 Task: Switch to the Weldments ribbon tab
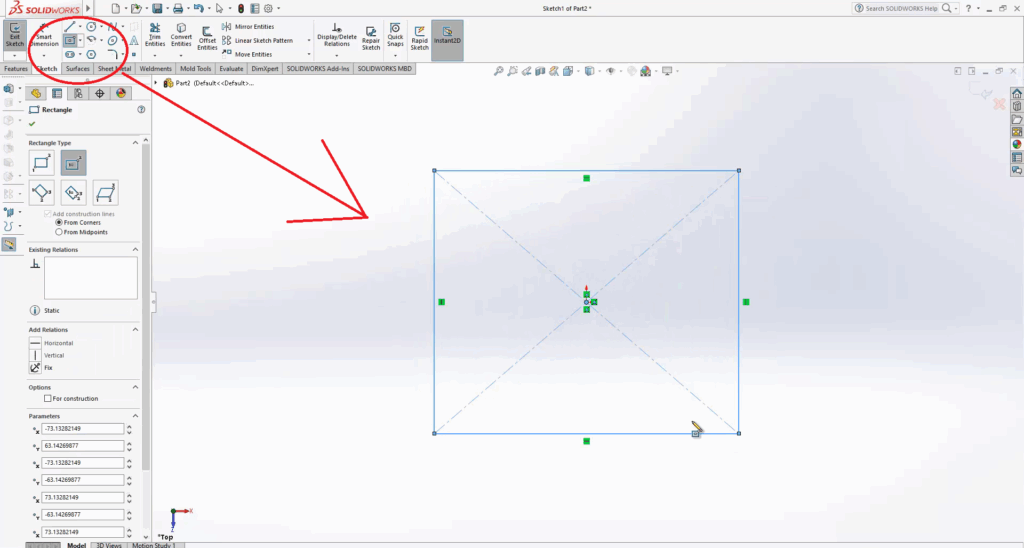coord(155,69)
